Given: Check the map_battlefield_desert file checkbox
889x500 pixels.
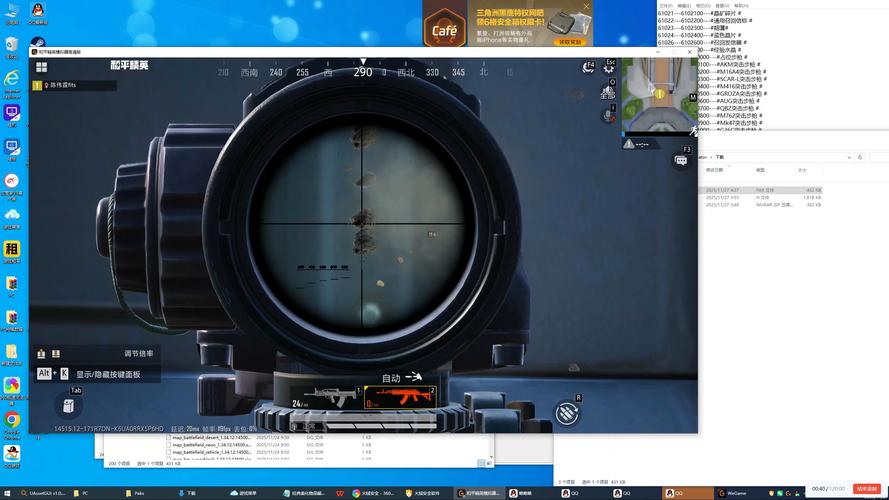Looking at the screenshot, I should (168, 438).
